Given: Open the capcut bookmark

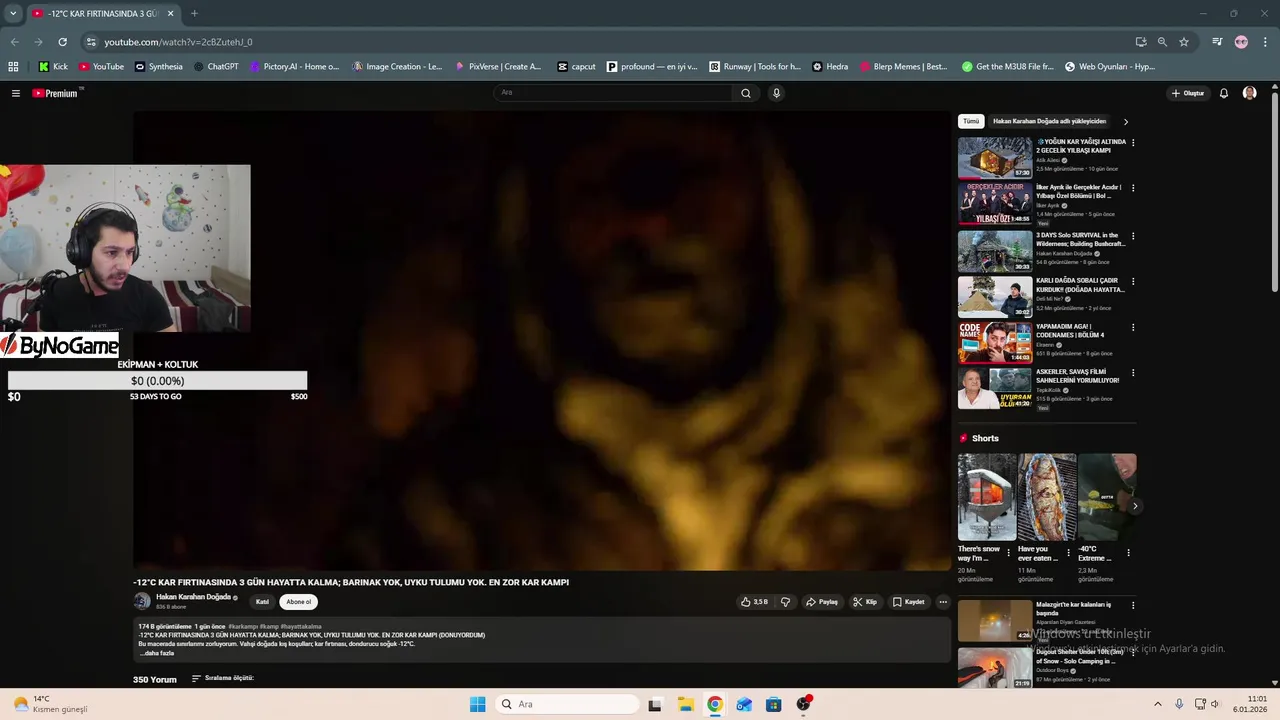Looking at the screenshot, I should coord(577,67).
